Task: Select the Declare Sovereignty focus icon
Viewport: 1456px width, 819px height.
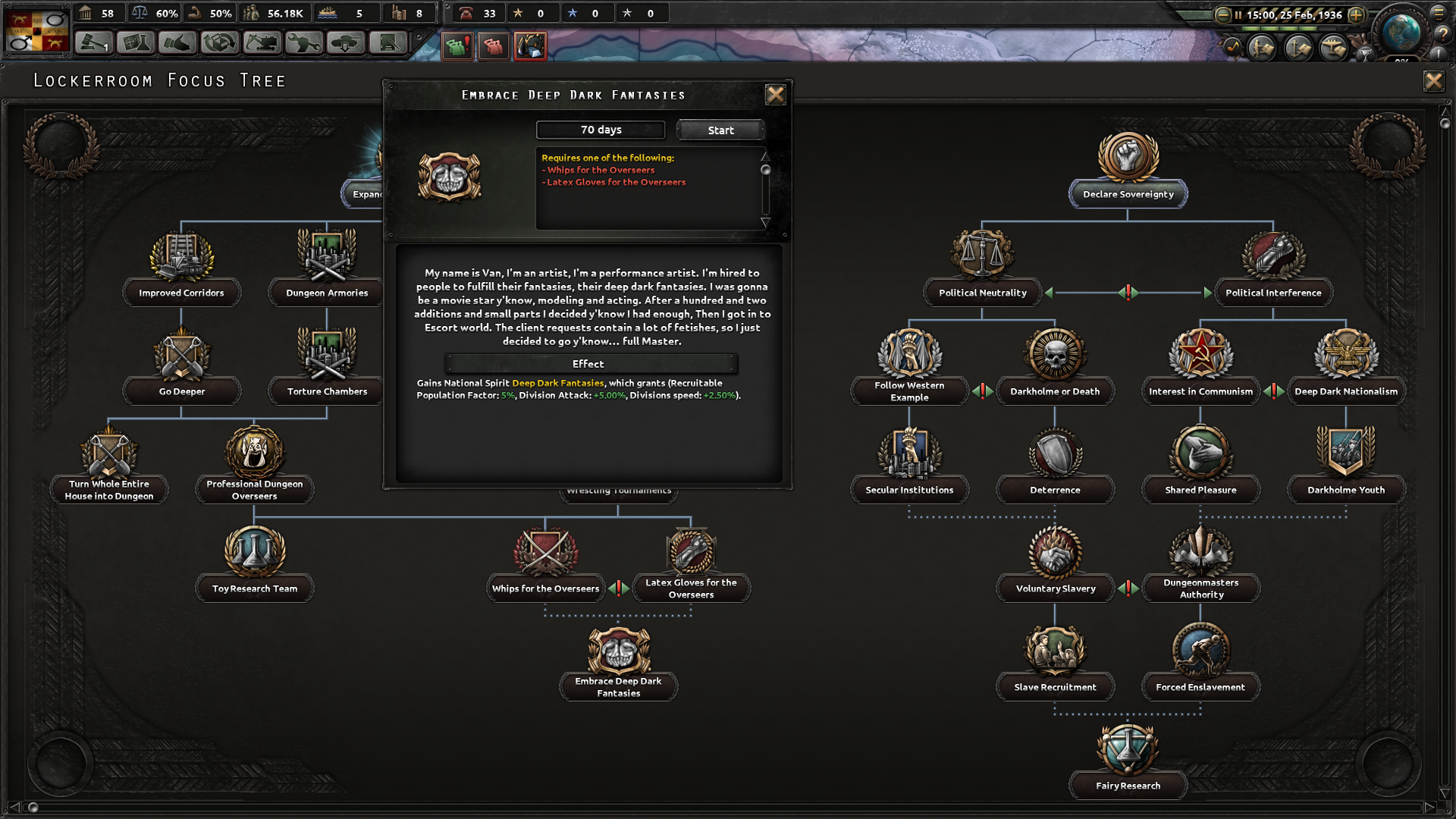Action: pyautogui.click(x=1128, y=156)
